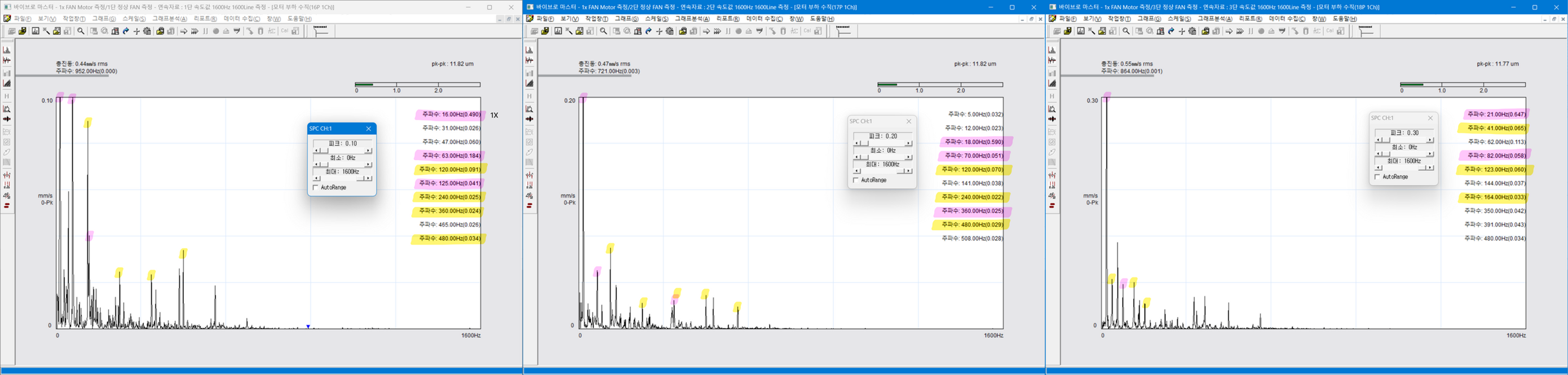Screen dimensions: 1568x375
Task: Select the waveform icon in the middle window sidebar
Action: pos(529,60)
